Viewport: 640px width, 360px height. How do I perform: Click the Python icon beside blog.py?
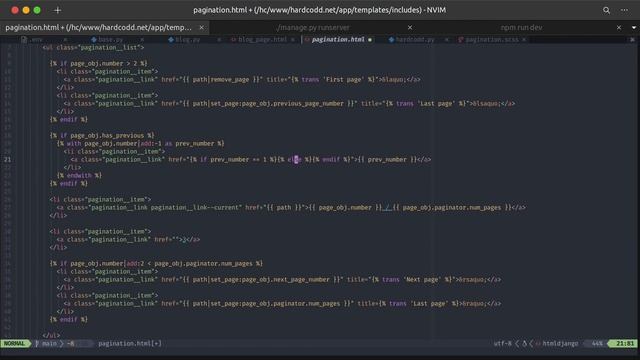(171, 40)
